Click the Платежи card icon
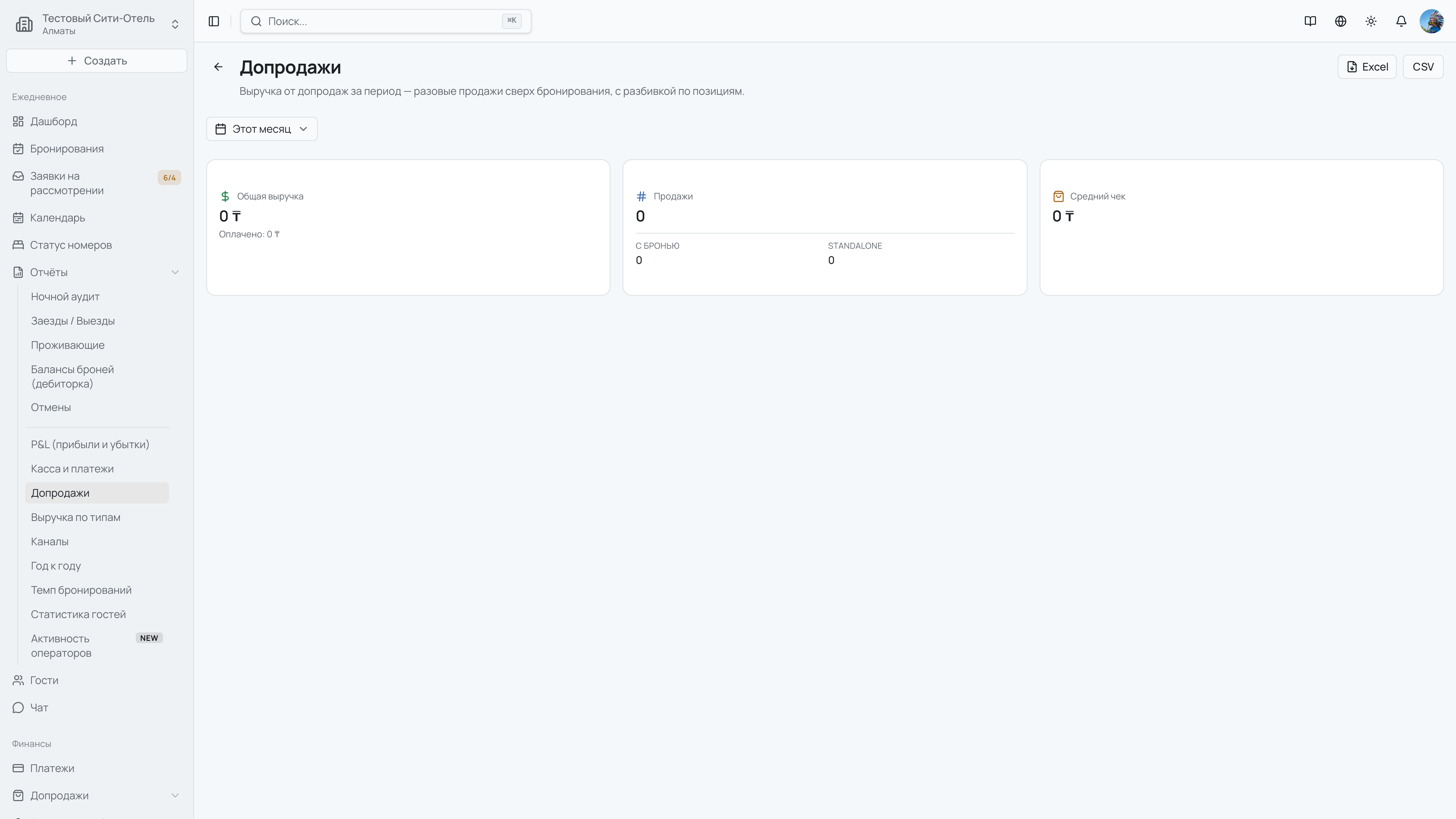 click(x=18, y=769)
